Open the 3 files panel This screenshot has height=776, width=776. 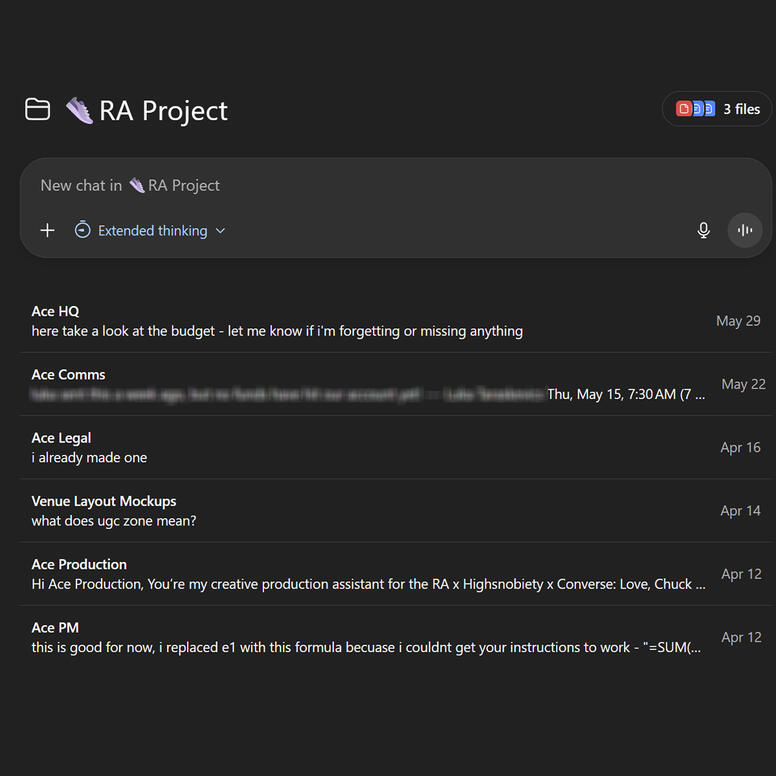(741, 109)
